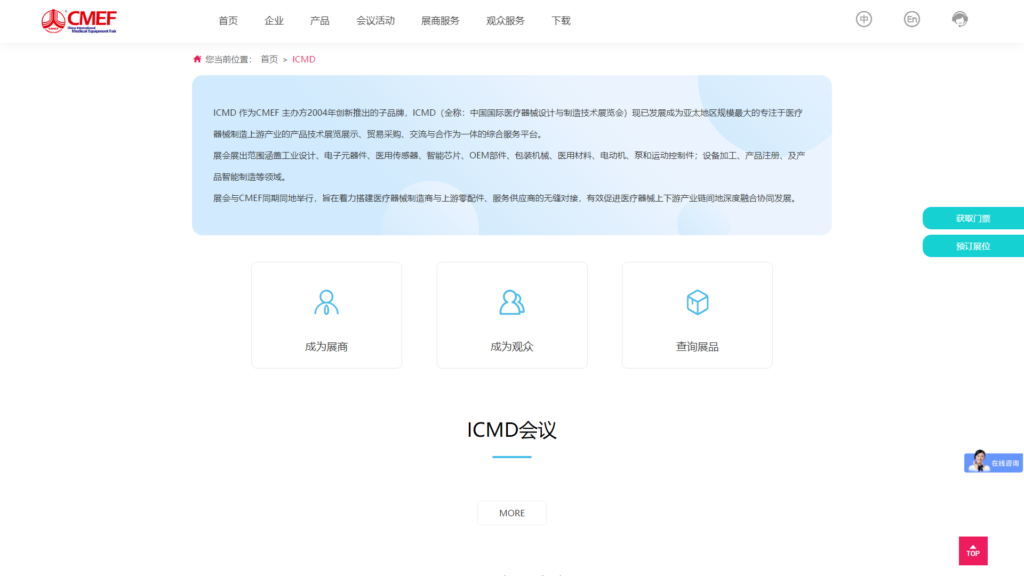Click ICMD breadcrumb link
1024x576 pixels.
[304, 59]
